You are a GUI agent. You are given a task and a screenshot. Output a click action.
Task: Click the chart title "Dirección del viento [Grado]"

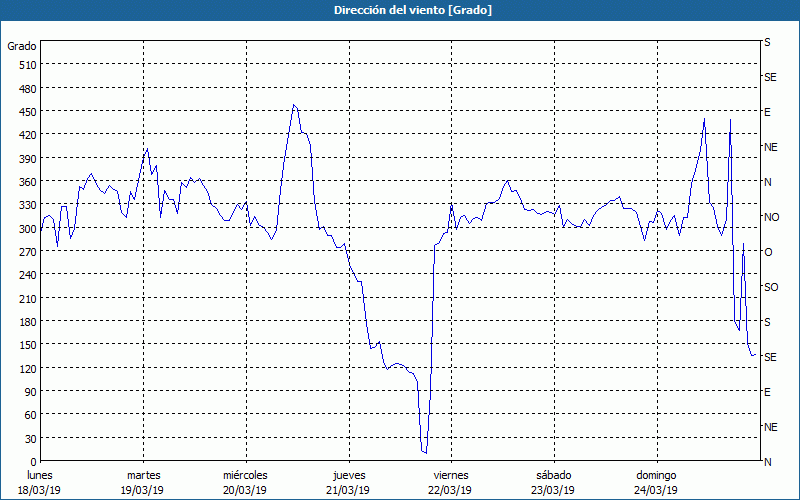coord(413,10)
